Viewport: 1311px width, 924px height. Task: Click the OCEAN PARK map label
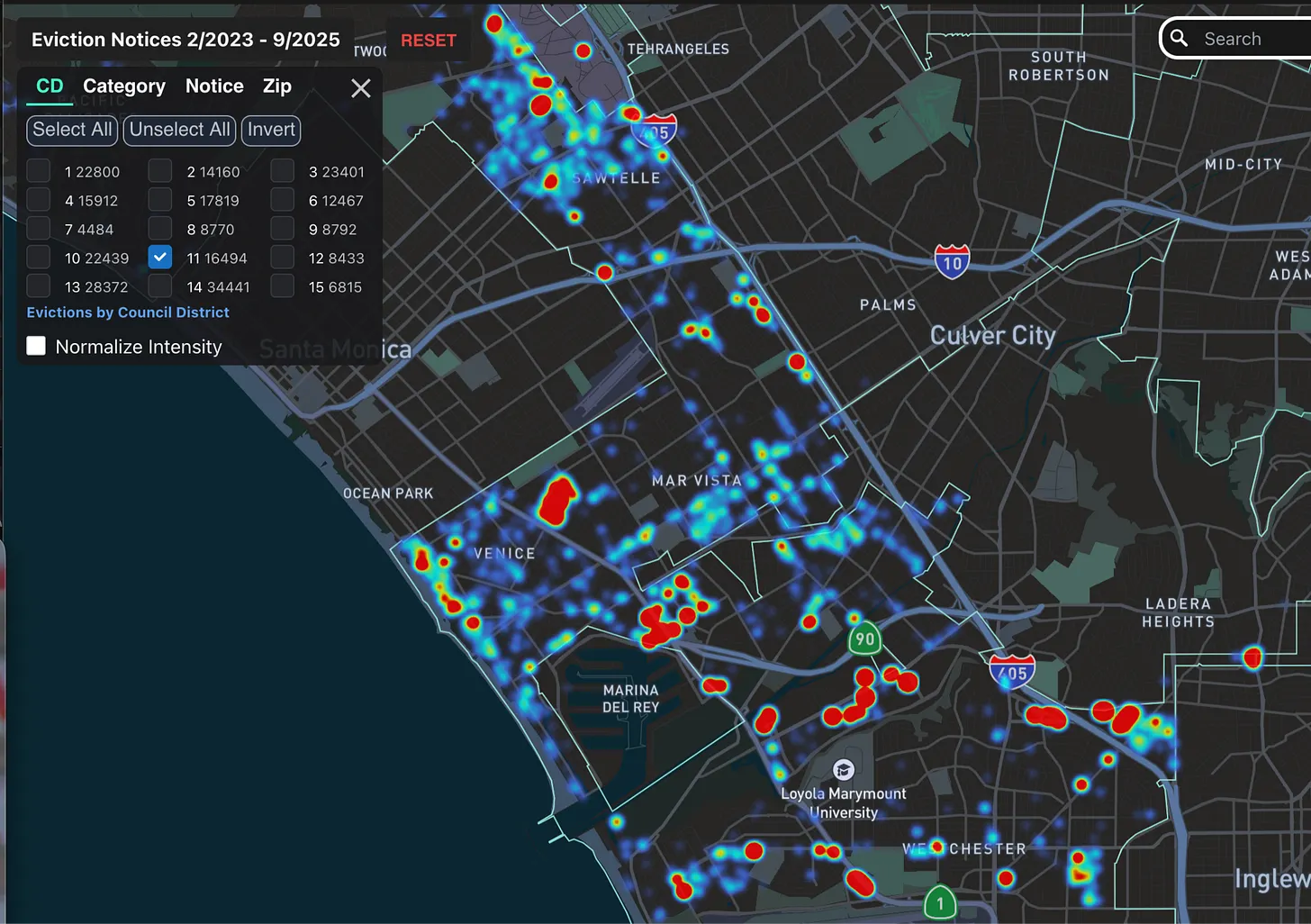click(x=388, y=494)
